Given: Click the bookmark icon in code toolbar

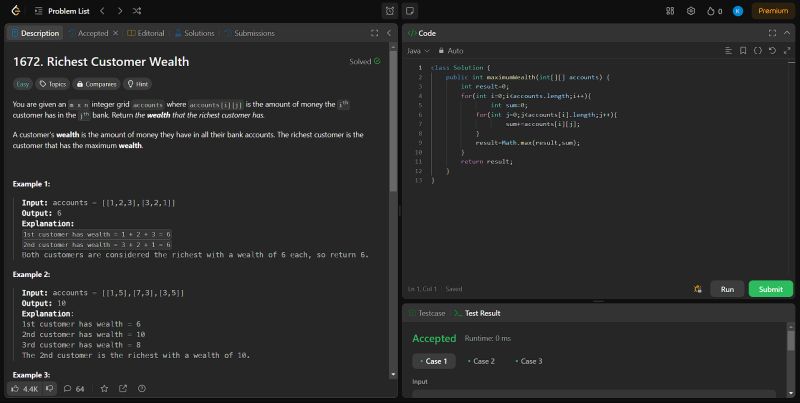Looking at the screenshot, I should click(743, 50).
